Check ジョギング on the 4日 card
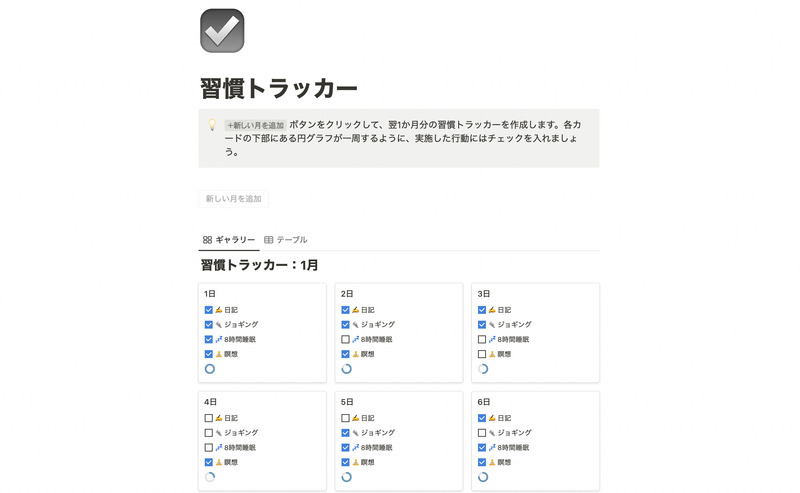Image resolution: width=800 pixels, height=493 pixels. pos(209,433)
